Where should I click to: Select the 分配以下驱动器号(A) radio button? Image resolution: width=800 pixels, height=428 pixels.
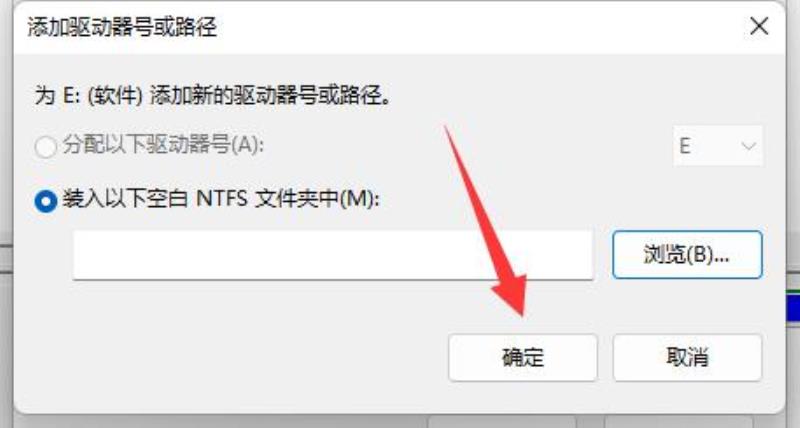[45, 146]
